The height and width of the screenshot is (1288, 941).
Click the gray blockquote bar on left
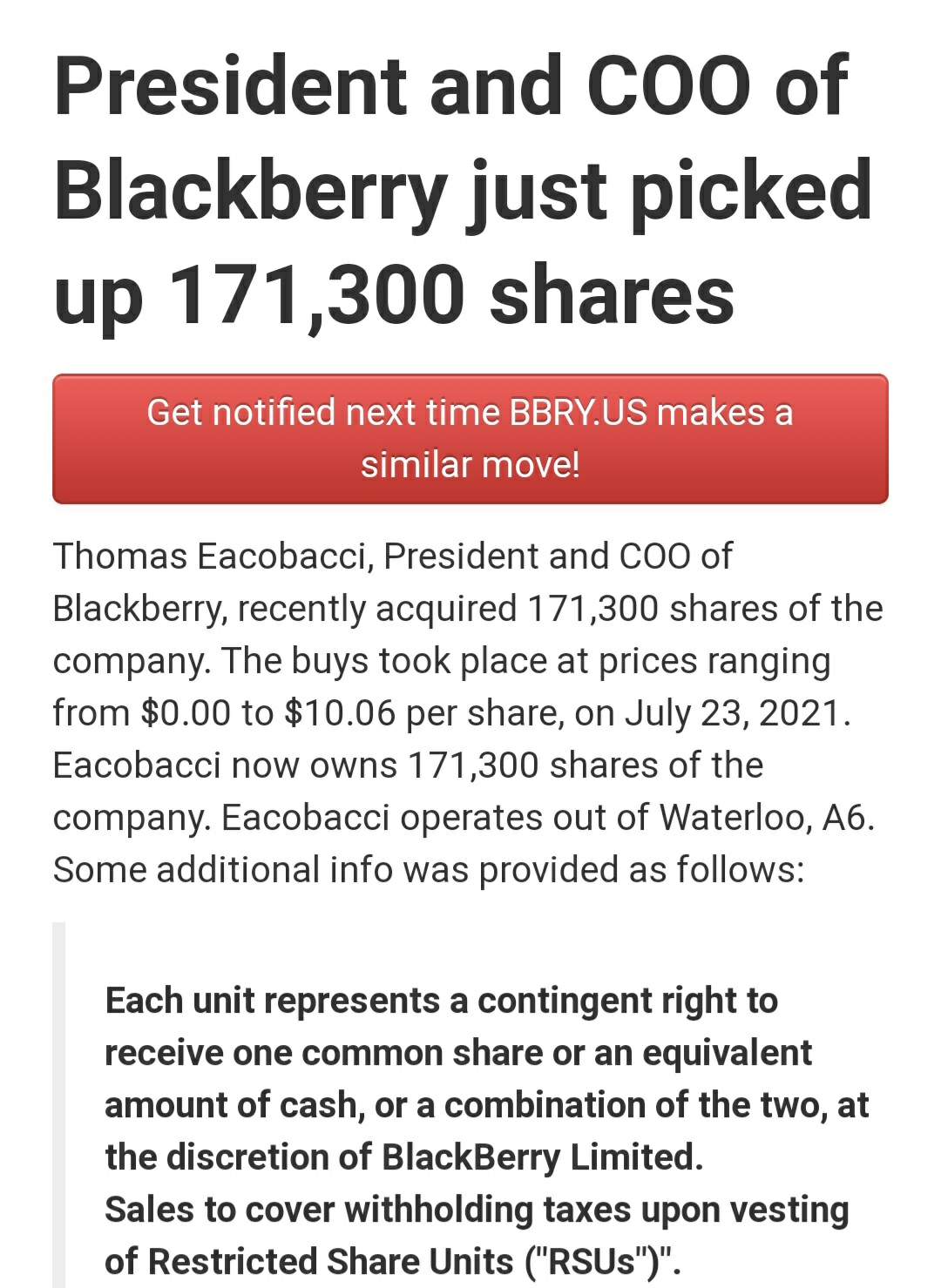coord(58,1104)
